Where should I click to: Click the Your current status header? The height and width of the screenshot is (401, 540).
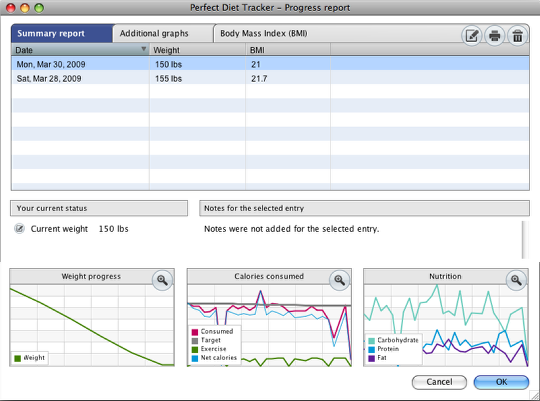coord(99,208)
